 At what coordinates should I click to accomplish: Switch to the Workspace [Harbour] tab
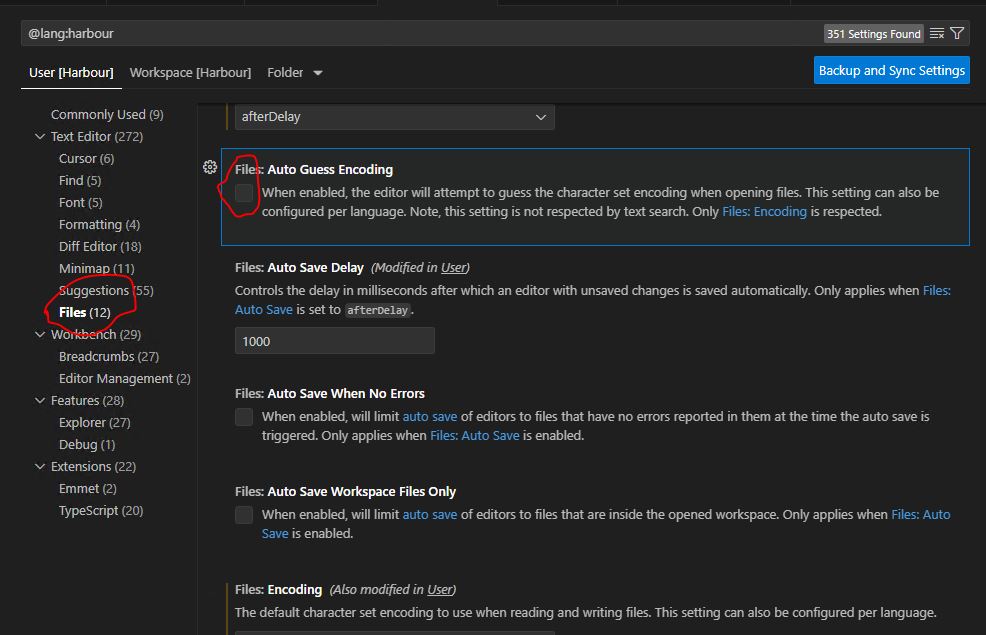tap(190, 73)
